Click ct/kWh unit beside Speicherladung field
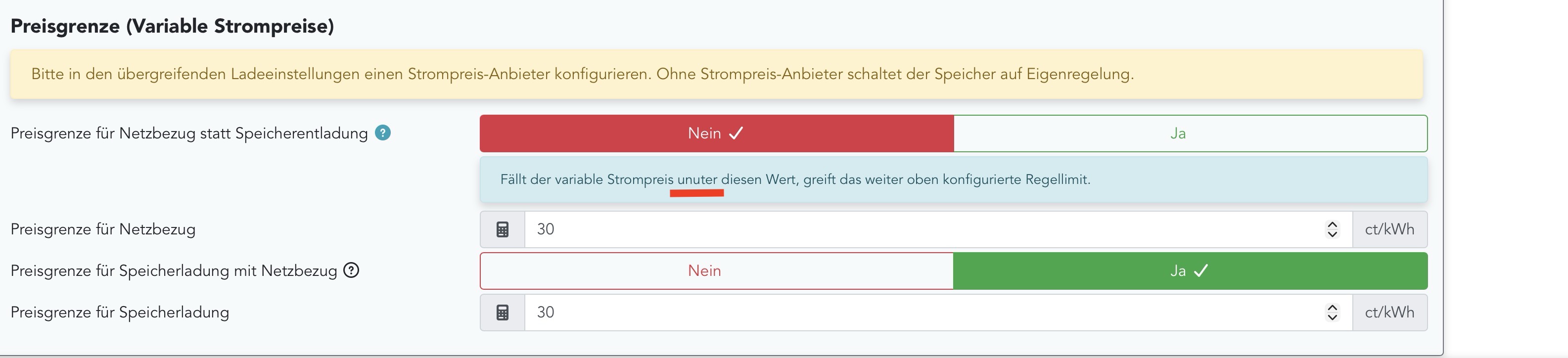The width and height of the screenshot is (1568, 358). (1389, 313)
